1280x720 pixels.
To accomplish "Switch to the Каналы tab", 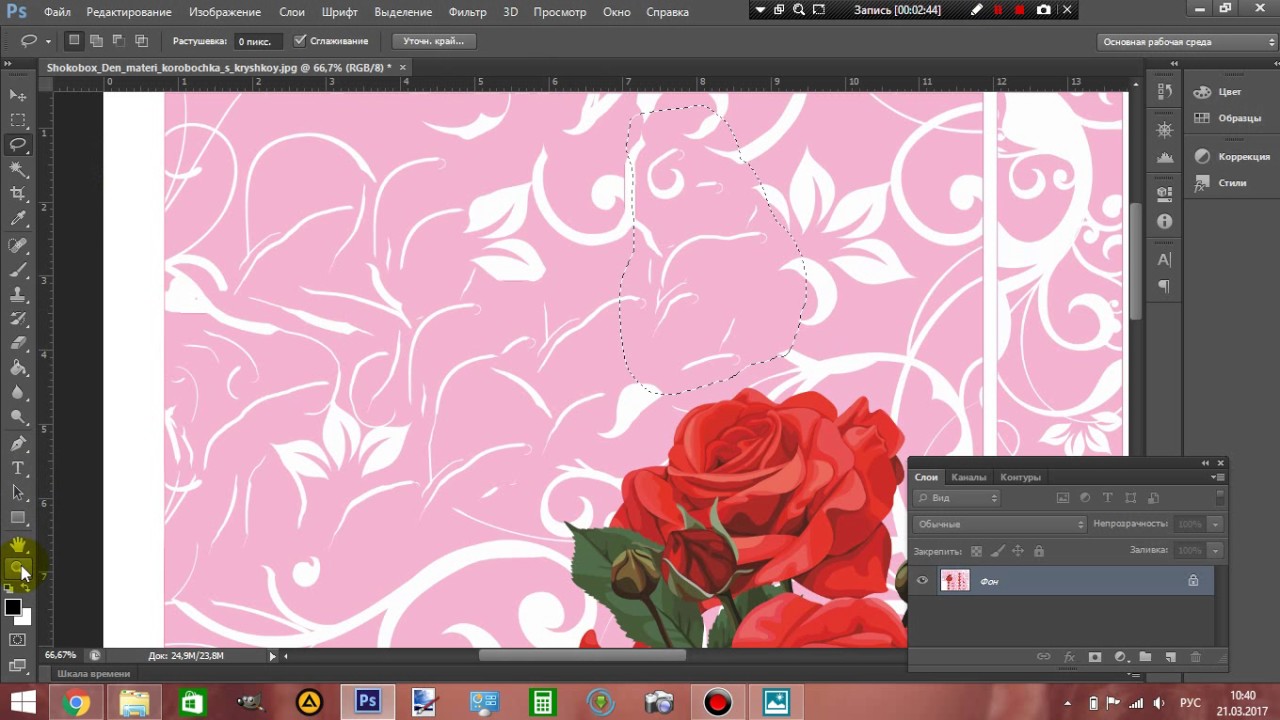I will 968,477.
